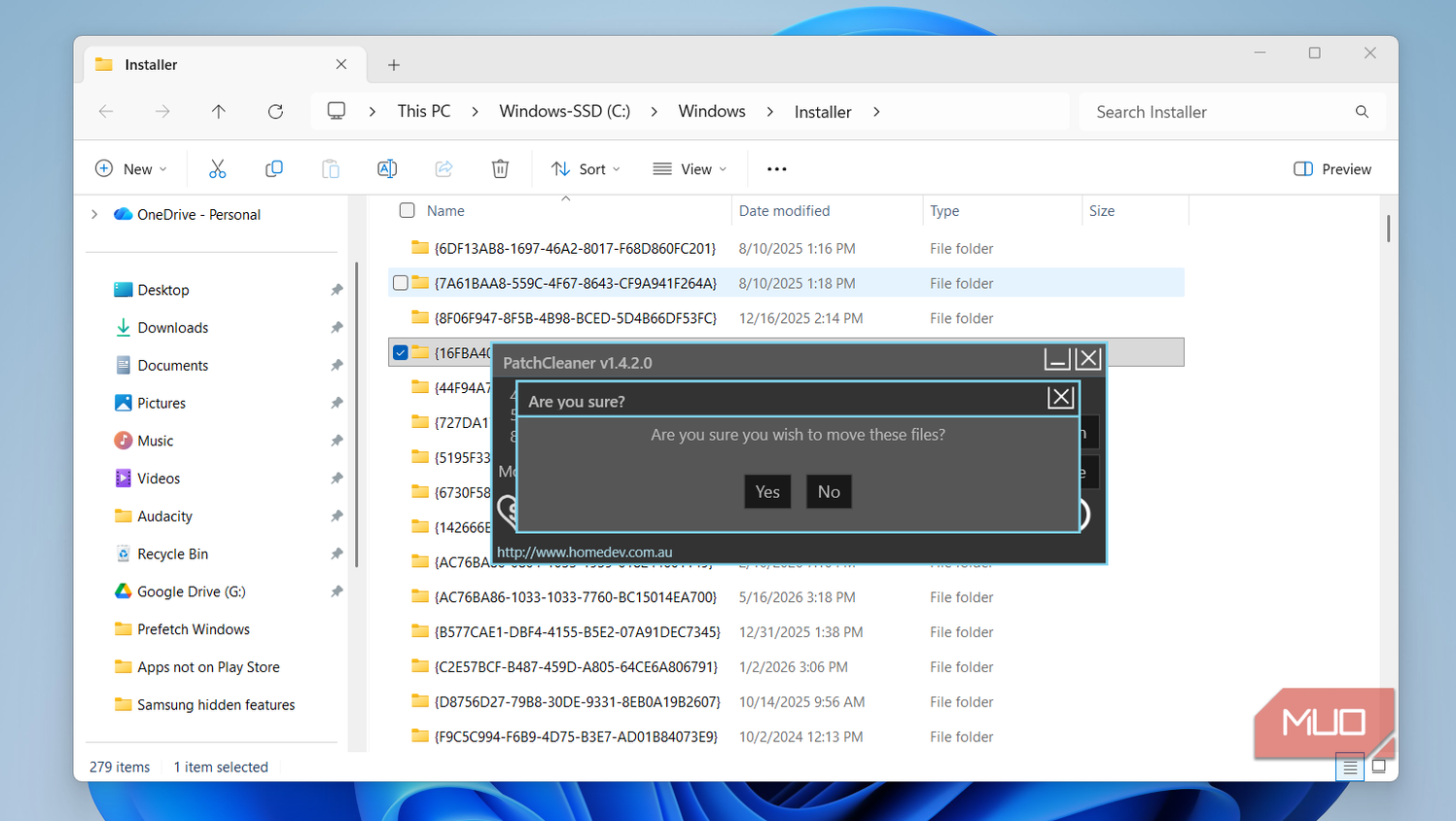Confirm move by clicking Yes
The height and width of the screenshot is (821, 1456).
click(767, 492)
